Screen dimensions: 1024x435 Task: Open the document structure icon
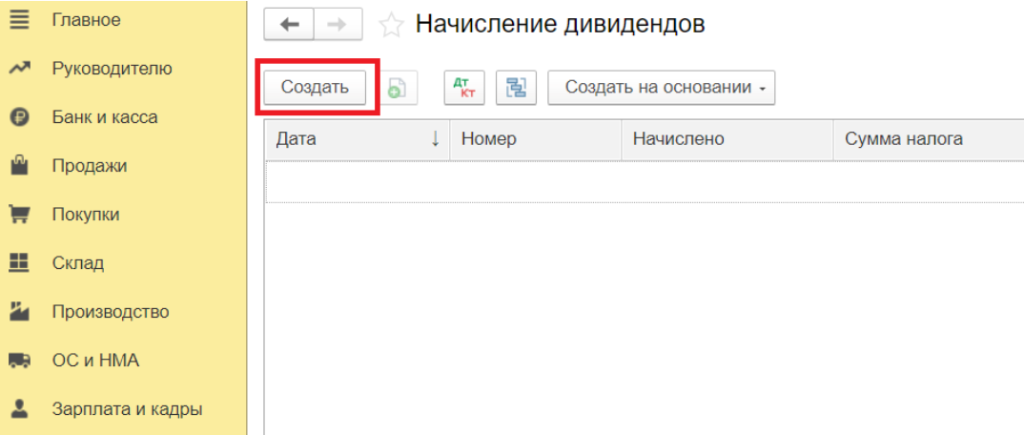(516, 88)
